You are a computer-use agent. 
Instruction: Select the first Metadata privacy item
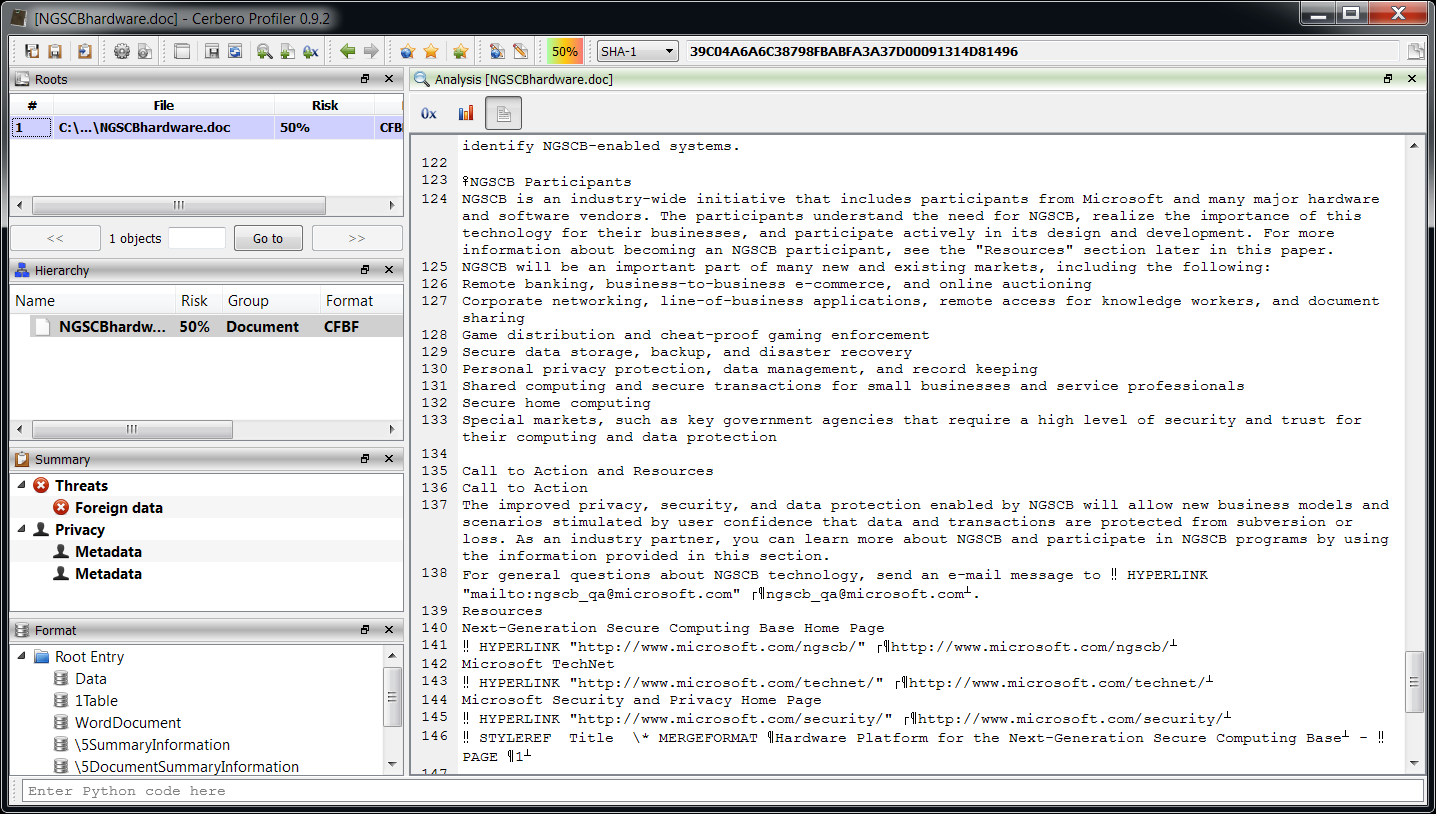click(108, 551)
